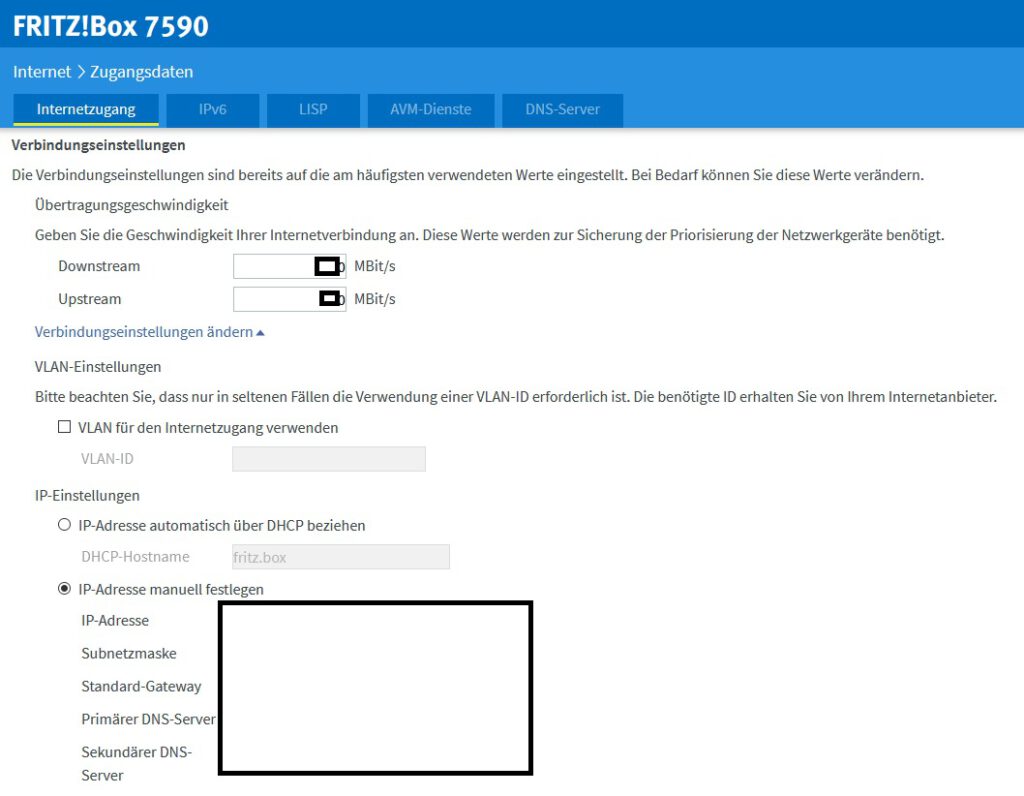Click the MBit/s unit next to Downstream

(375, 266)
